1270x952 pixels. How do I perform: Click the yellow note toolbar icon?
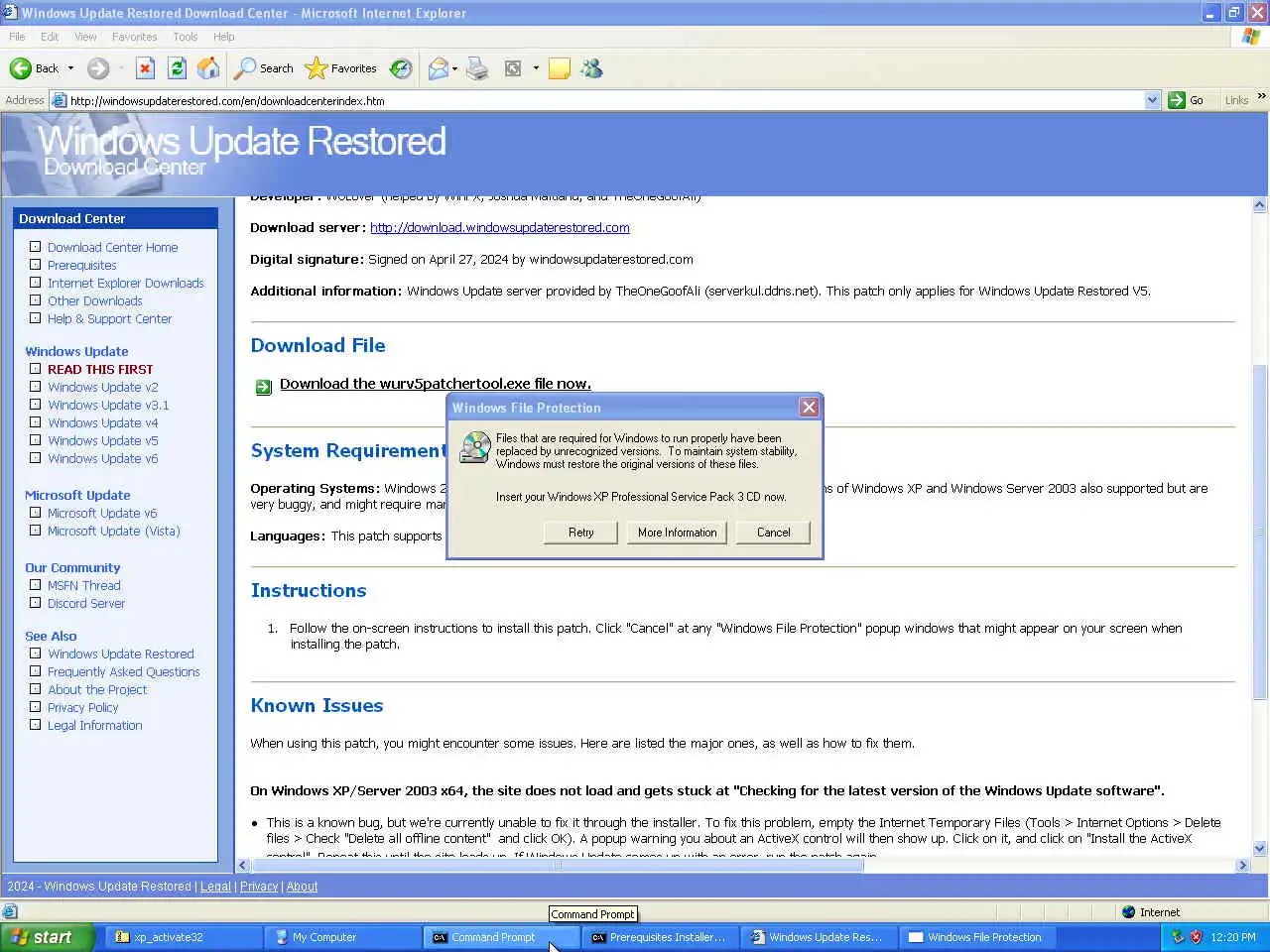(x=560, y=68)
